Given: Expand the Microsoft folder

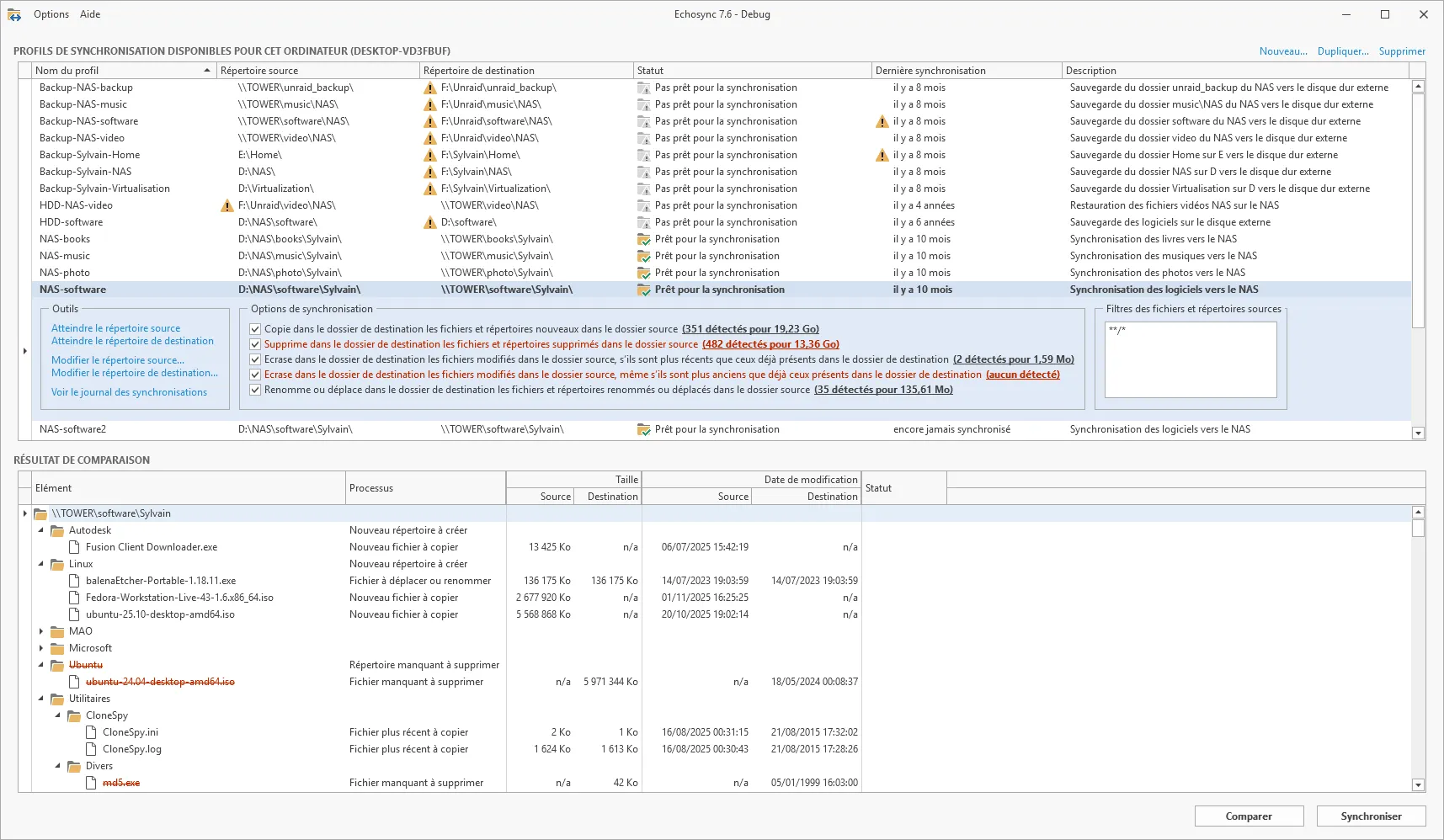Looking at the screenshot, I should (x=41, y=648).
